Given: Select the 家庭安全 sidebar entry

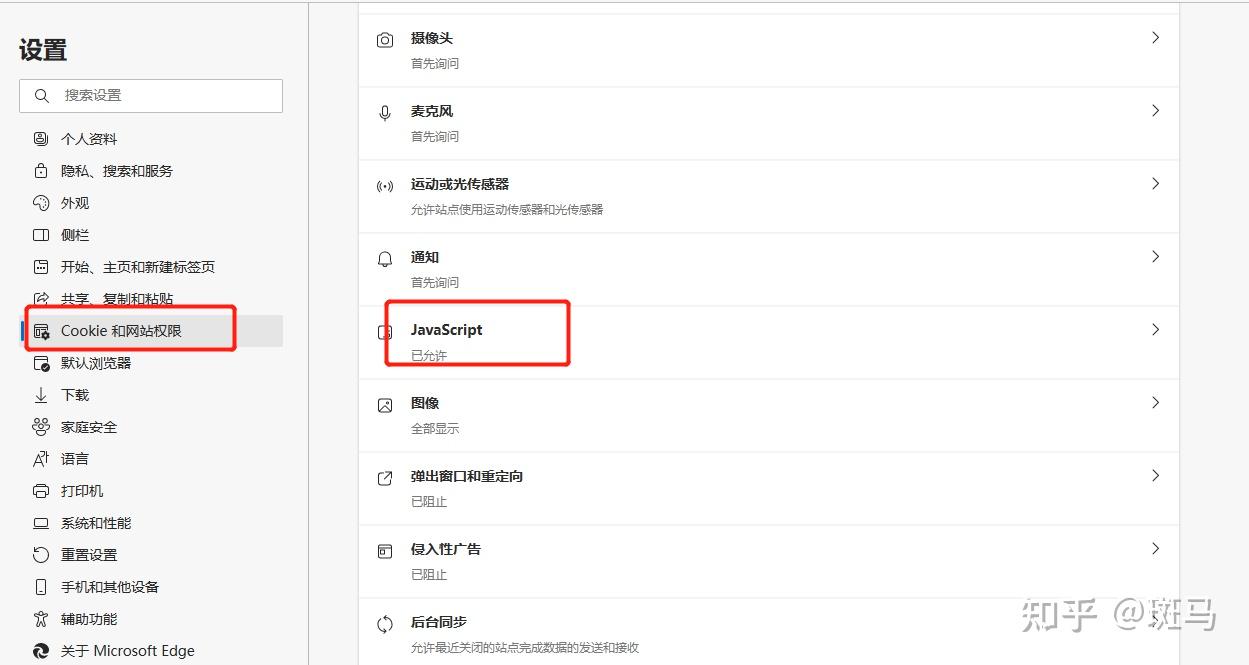Looking at the screenshot, I should (x=88, y=426).
